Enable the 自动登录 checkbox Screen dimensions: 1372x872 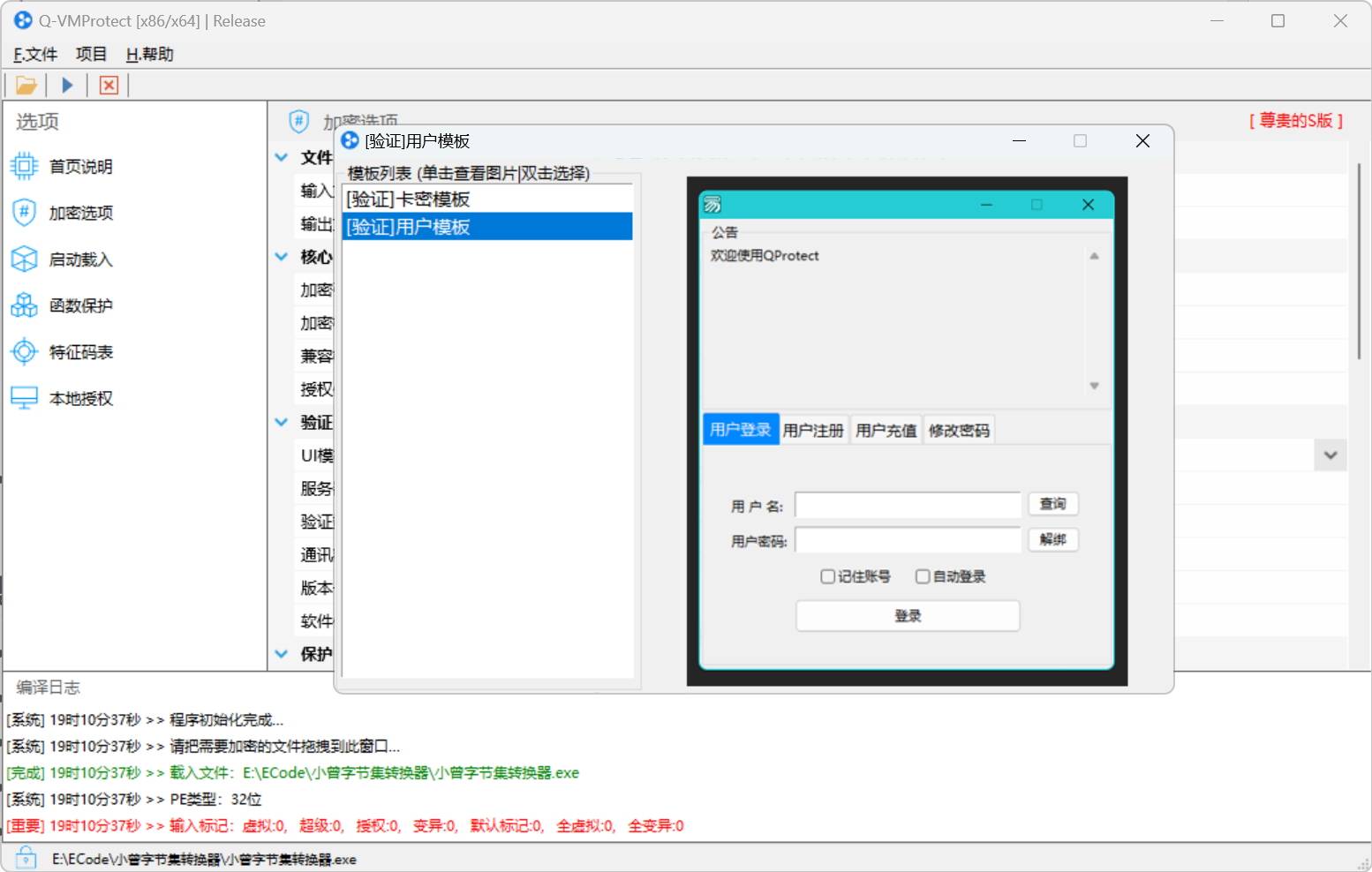point(923,575)
